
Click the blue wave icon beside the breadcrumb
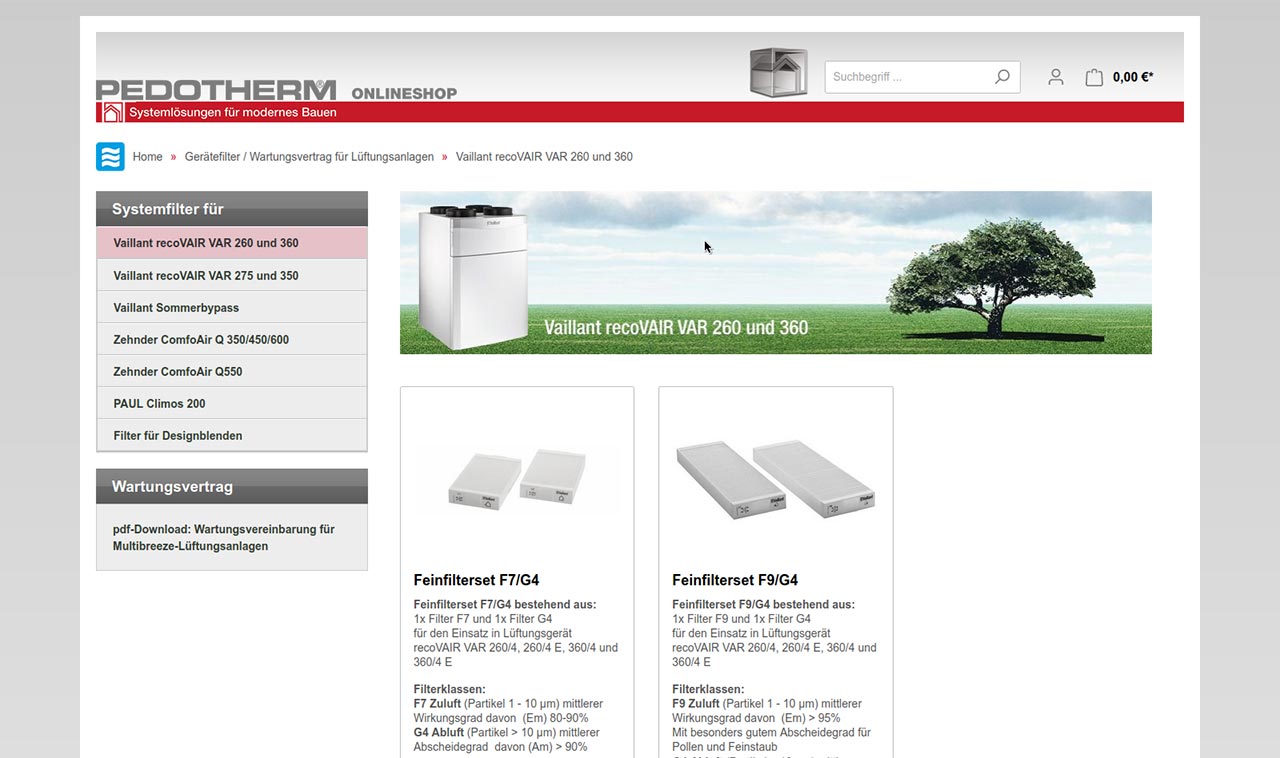tap(110, 157)
